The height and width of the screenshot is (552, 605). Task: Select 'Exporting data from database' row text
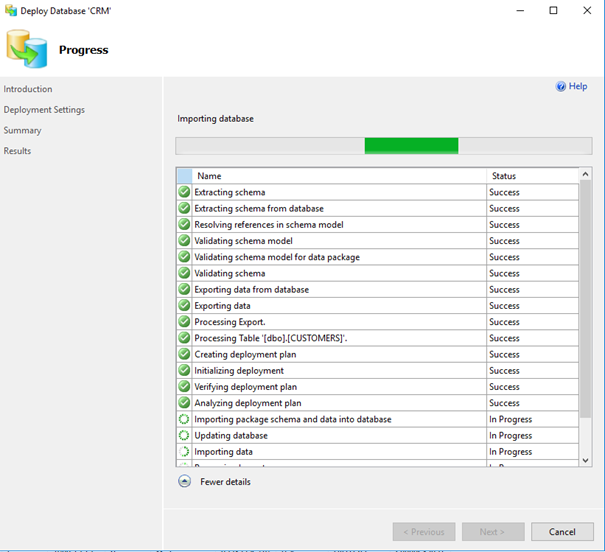[x=252, y=290]
